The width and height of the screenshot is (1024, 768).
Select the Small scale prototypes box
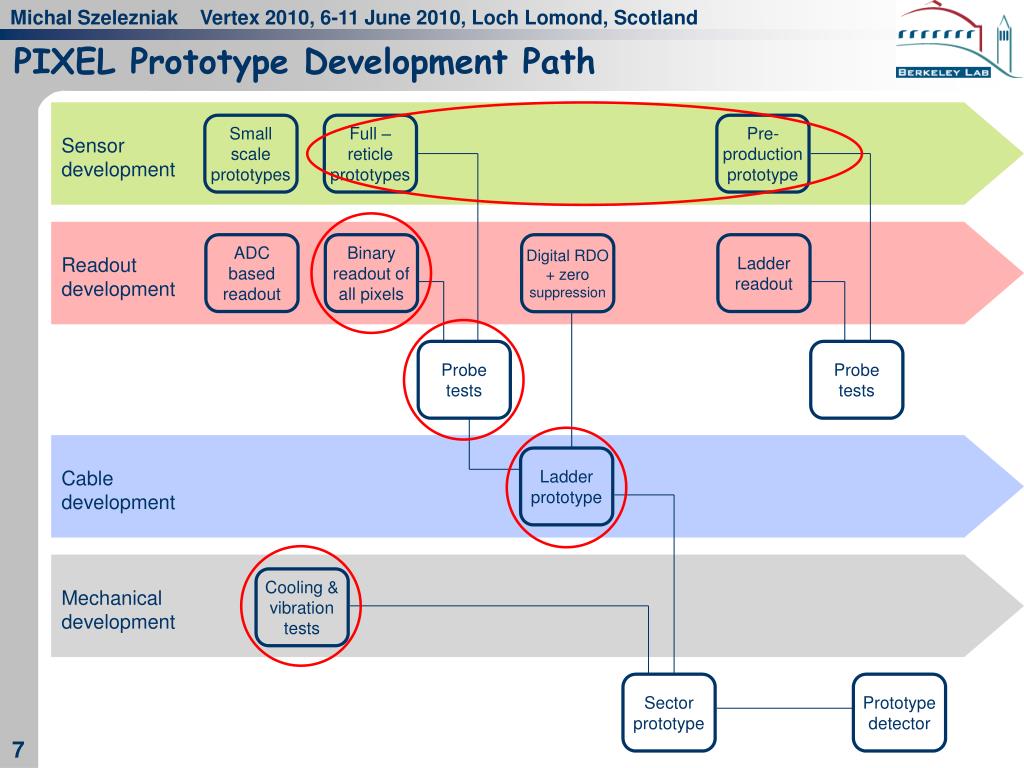click(x=251, y=154)
